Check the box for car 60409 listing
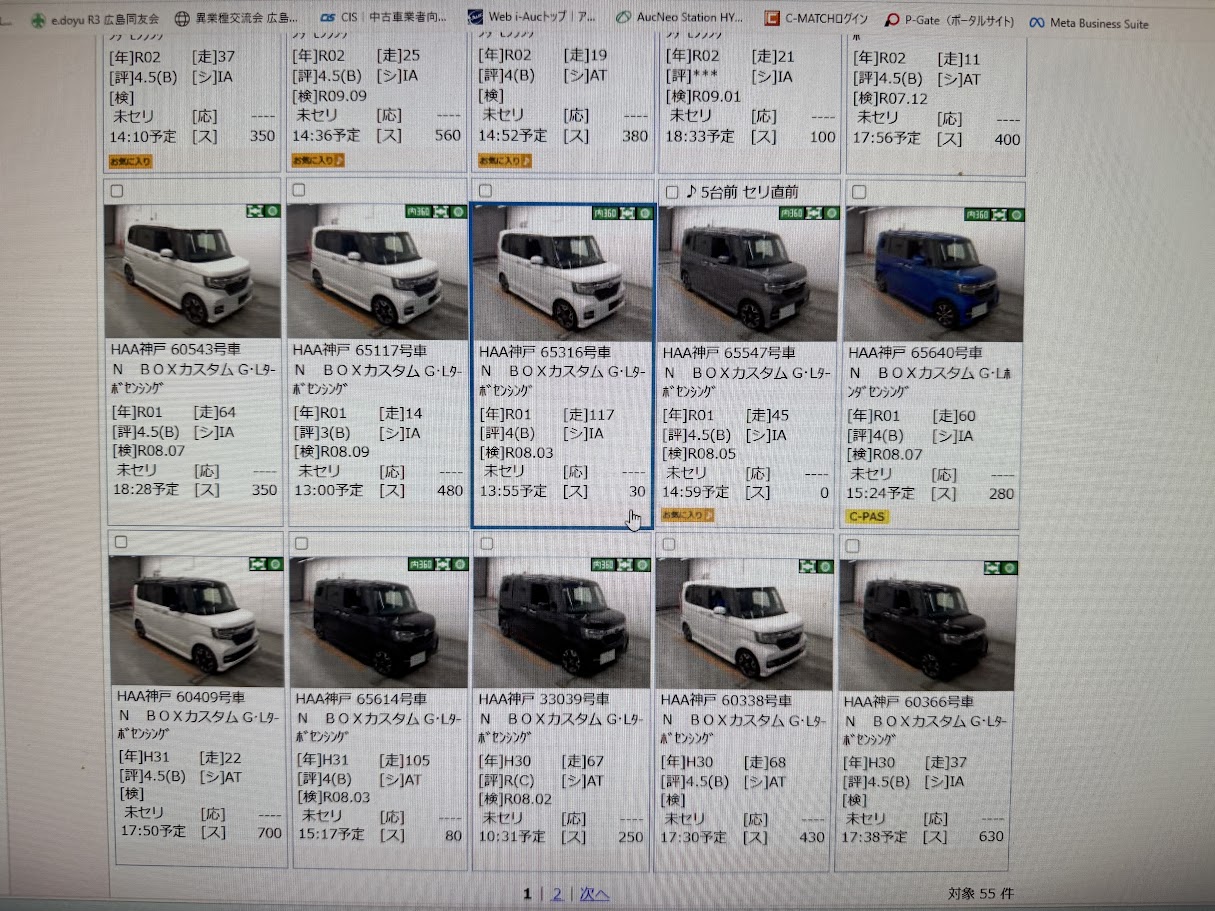Image resolution: width=1215 pixels, height=911 pixels. coord(120,542)
